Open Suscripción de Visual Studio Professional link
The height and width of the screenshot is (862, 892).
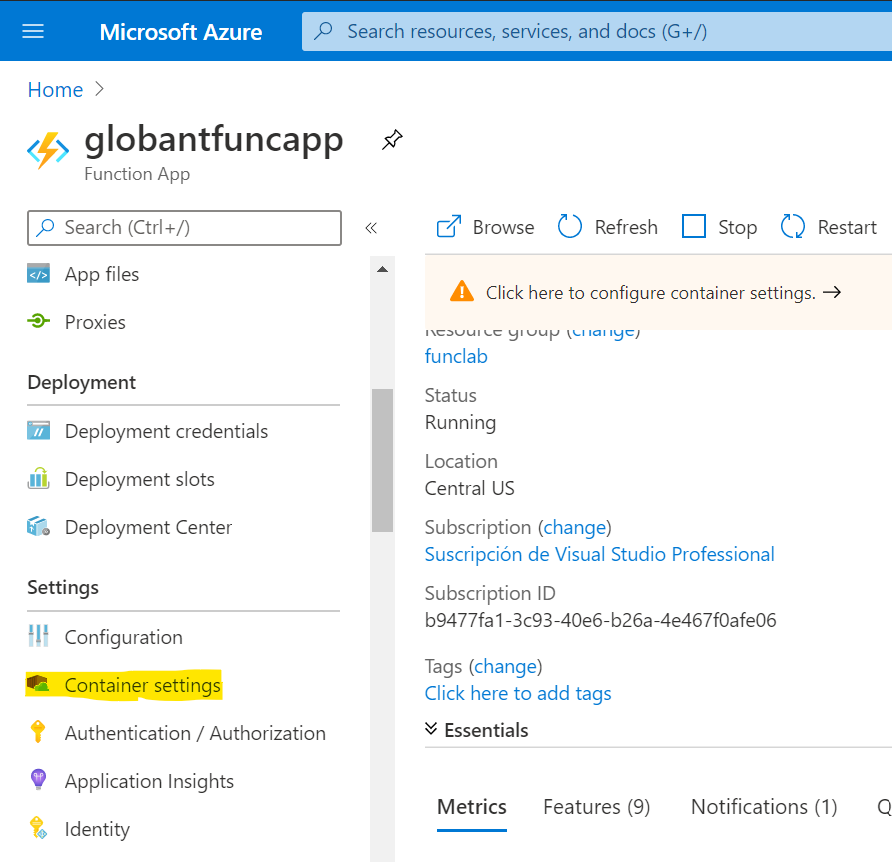600,554
